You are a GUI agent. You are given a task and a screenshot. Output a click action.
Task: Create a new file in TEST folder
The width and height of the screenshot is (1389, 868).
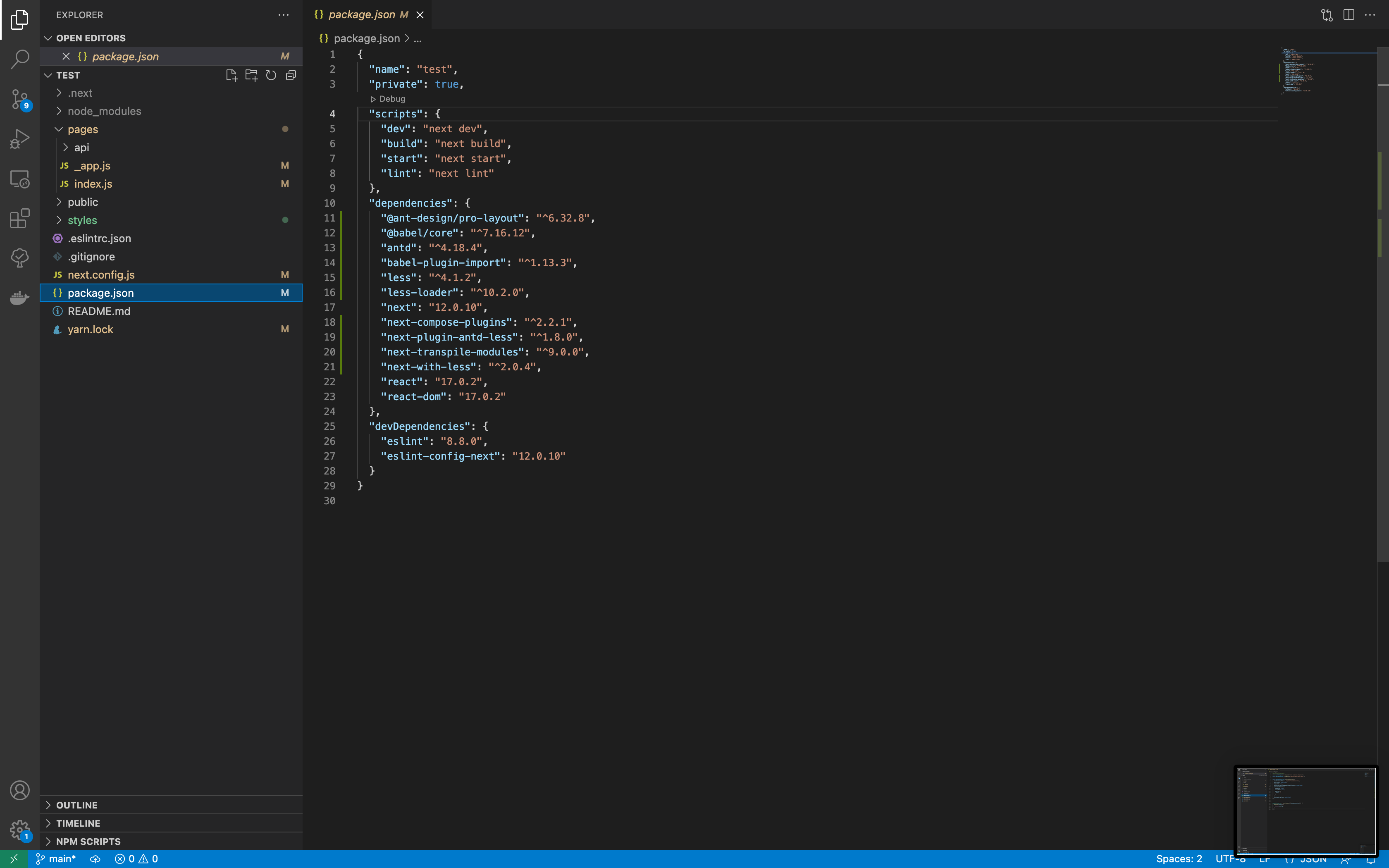(x=231, y=75)
